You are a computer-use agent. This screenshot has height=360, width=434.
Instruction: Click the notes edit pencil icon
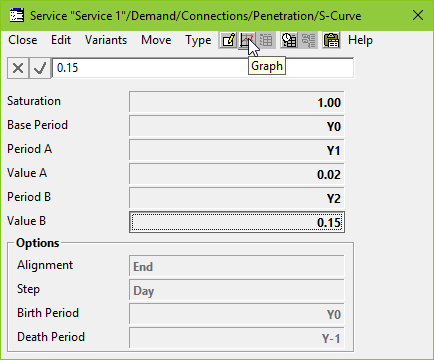228,40
